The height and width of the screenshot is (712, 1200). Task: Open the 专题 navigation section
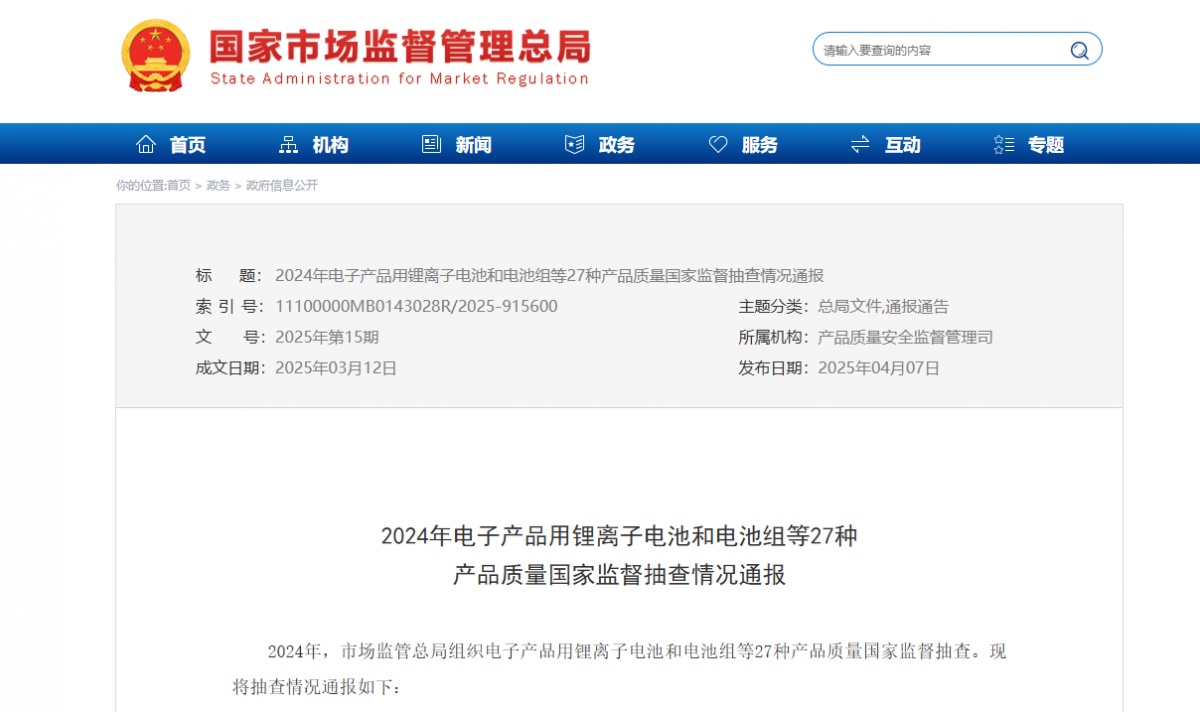pyautogui.click(x=1044, y=143)
